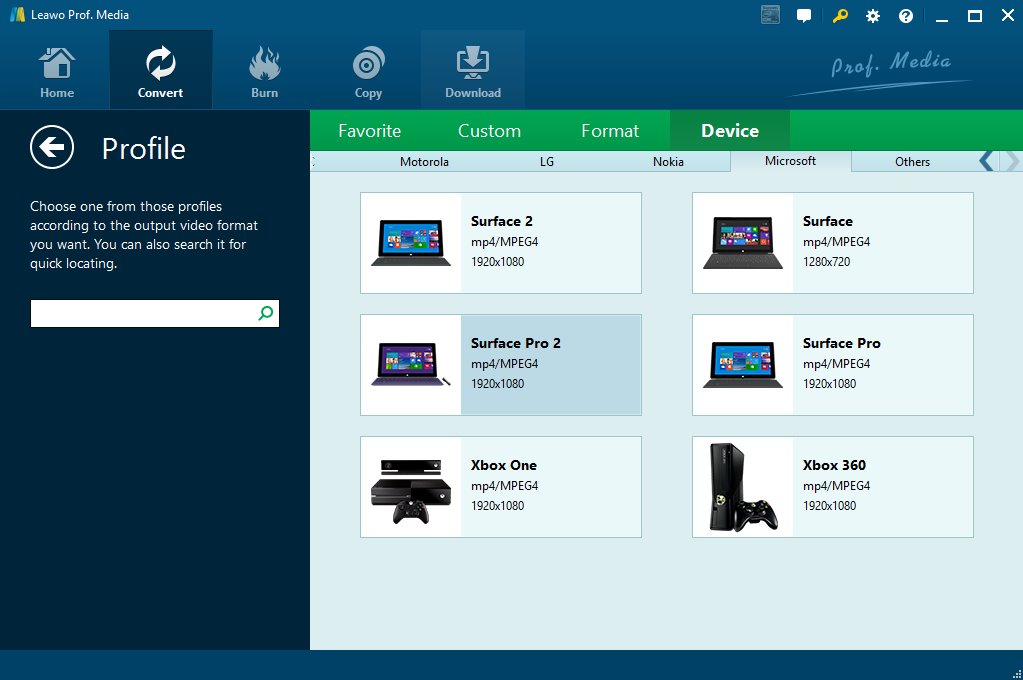The width and height of the screenshot is (1023, 680).
Task: Choose the Surface 1280x720 profile card
Action: tap(832, 243)
